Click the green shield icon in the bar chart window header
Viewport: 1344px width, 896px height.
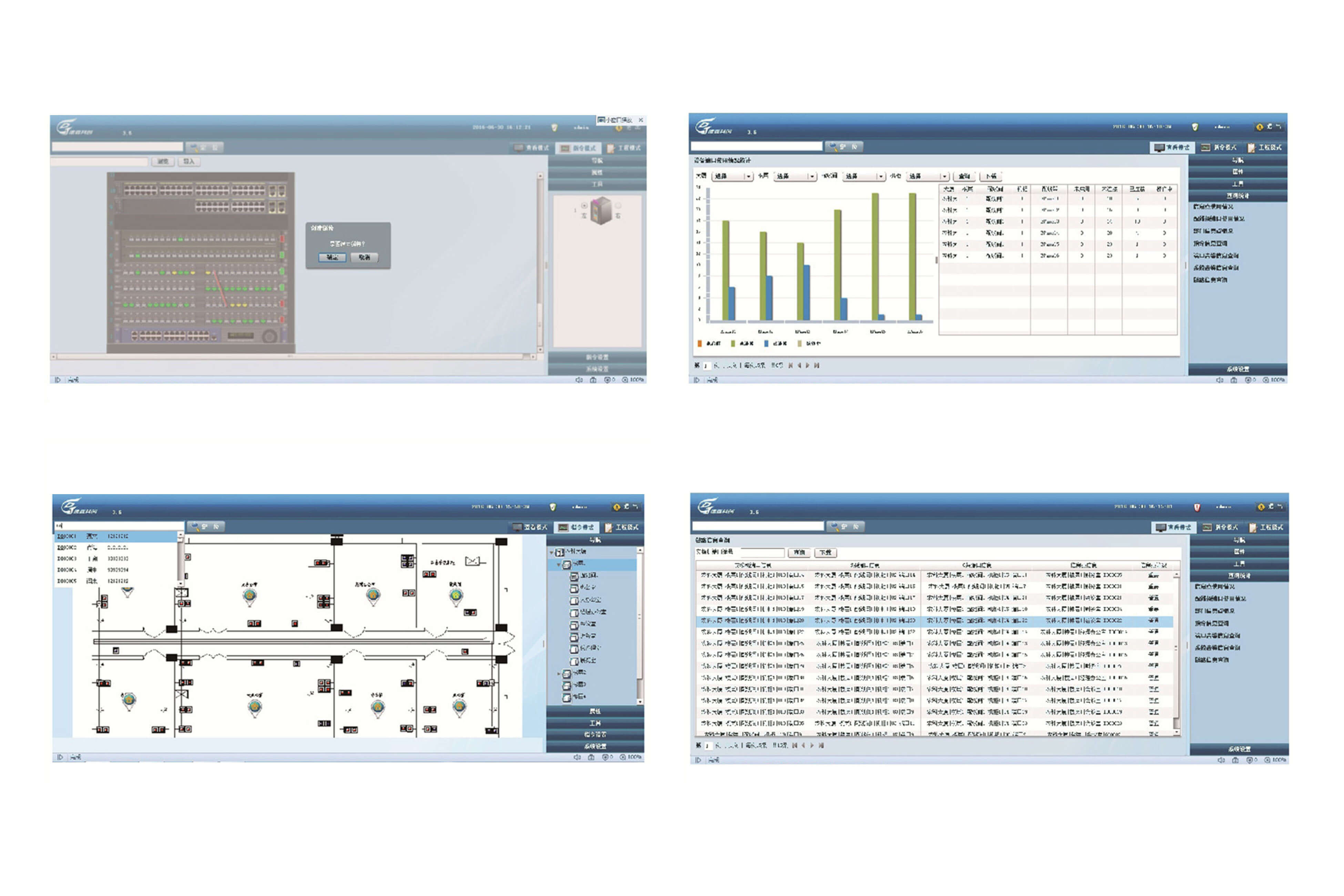click(x=1195, y=127)
